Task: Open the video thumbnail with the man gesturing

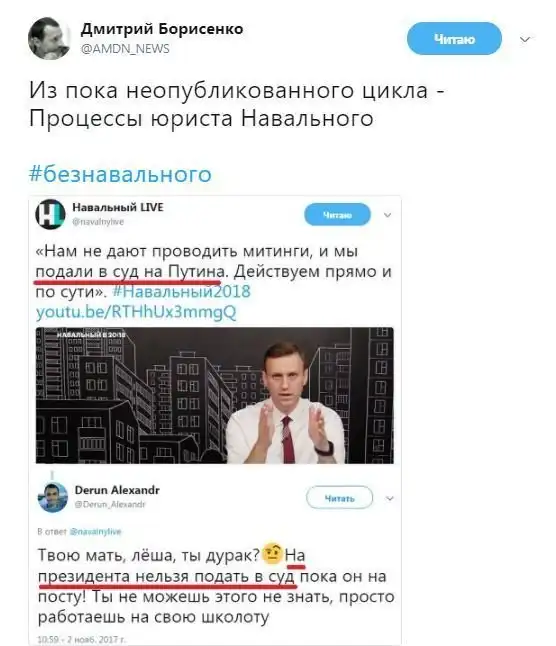Action: (215, 395)
